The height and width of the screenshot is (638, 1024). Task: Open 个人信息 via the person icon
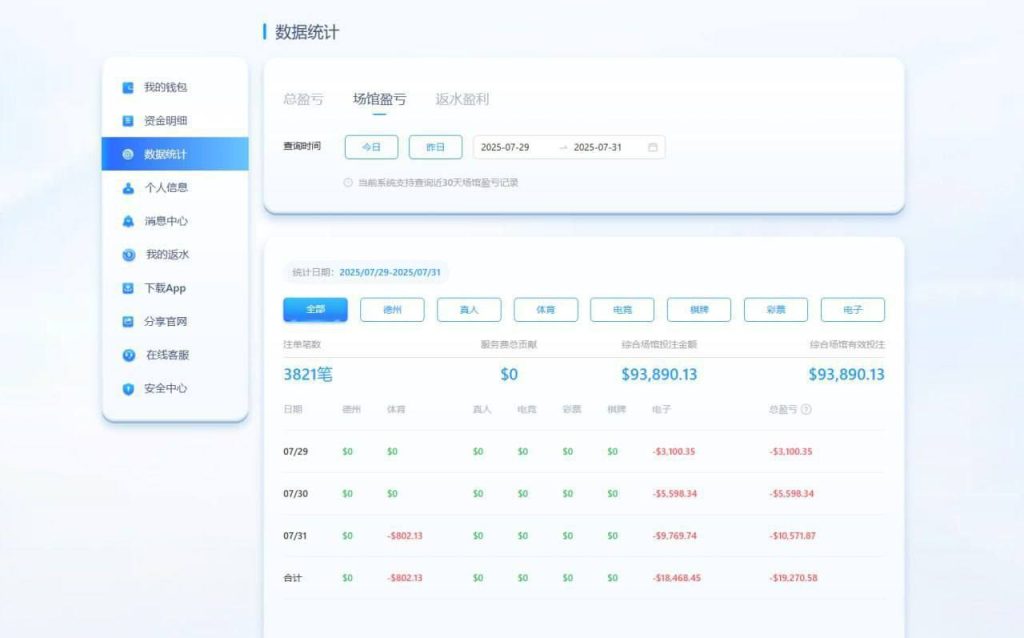(128, 187)
